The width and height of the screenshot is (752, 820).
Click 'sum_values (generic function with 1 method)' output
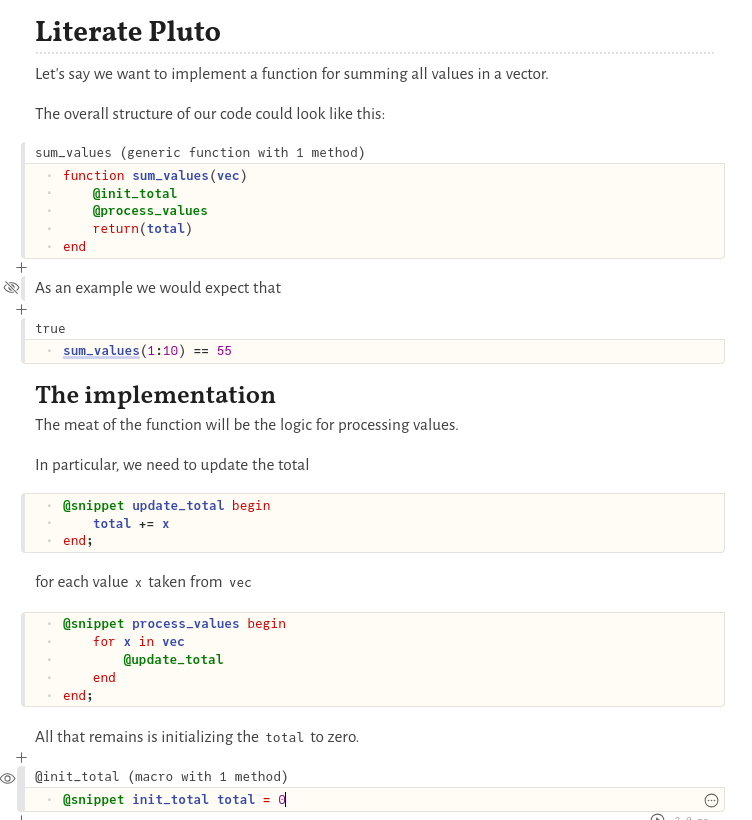200,153
